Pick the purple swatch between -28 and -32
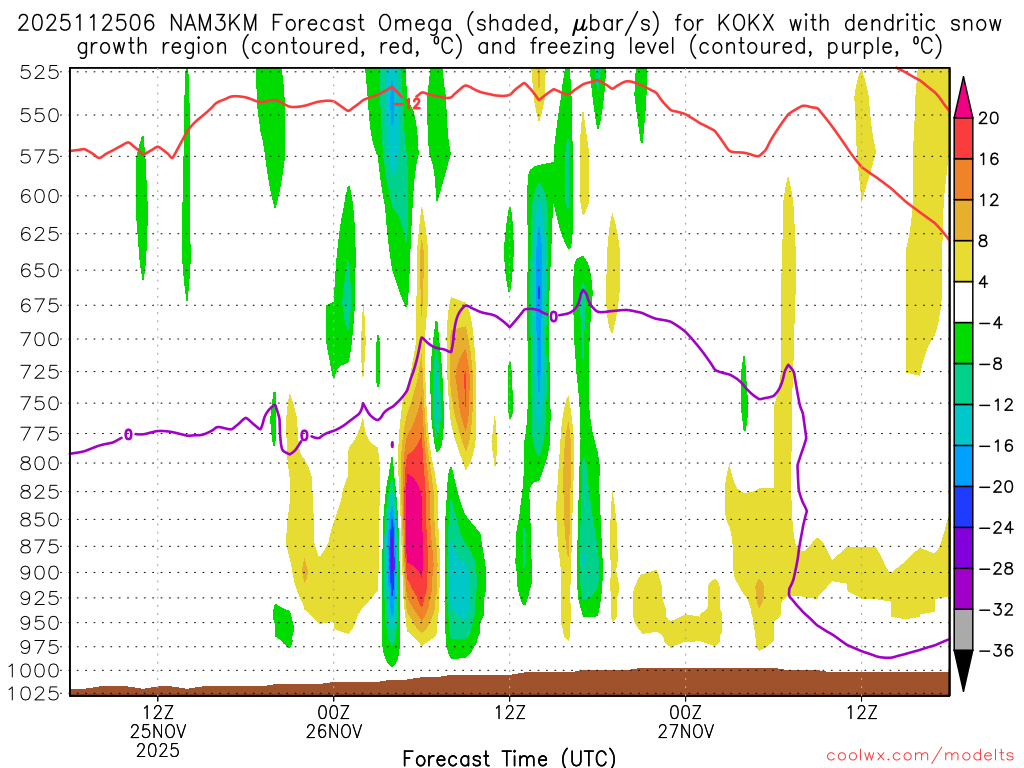1024x768 pixels. (963, 589)
